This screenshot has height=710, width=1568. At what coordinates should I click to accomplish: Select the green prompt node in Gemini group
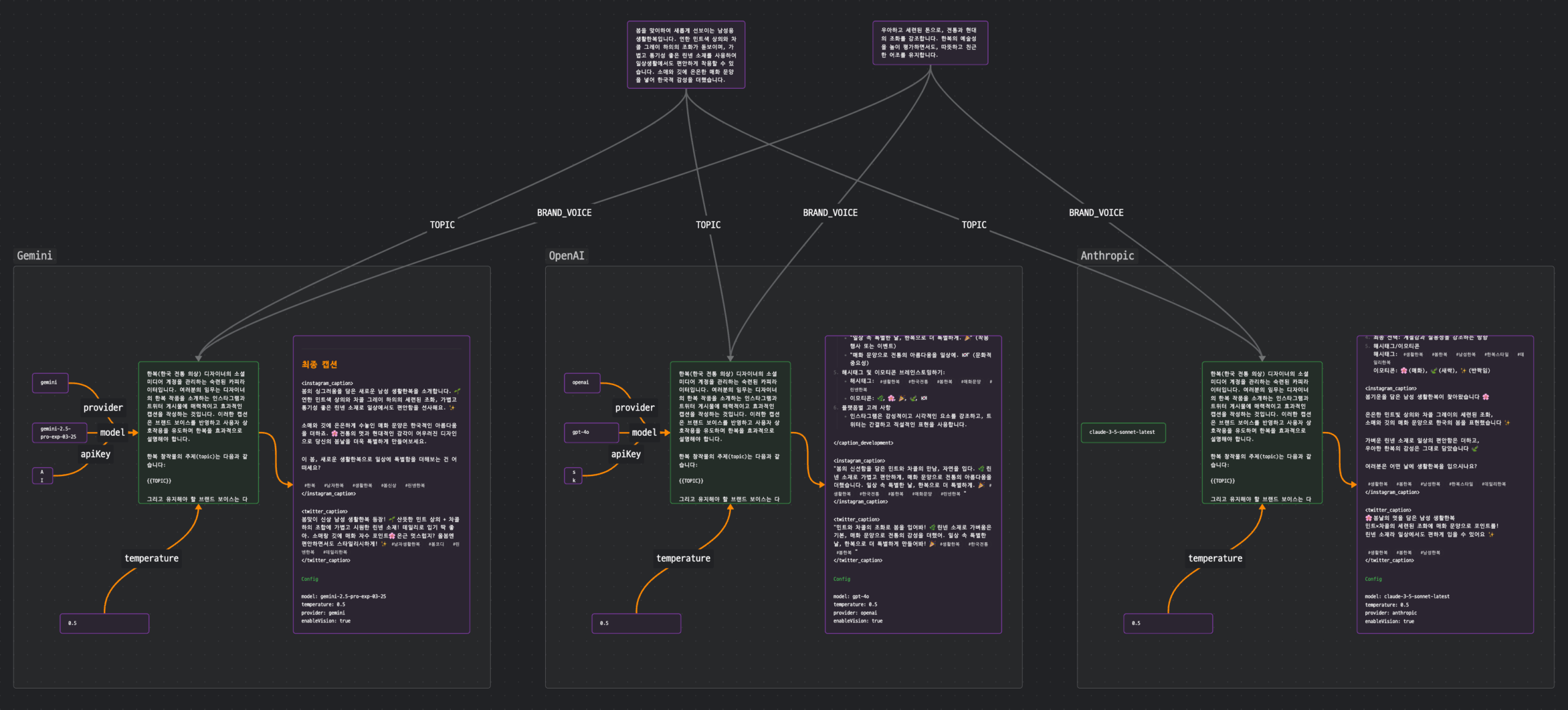click(x=198, y=433)
